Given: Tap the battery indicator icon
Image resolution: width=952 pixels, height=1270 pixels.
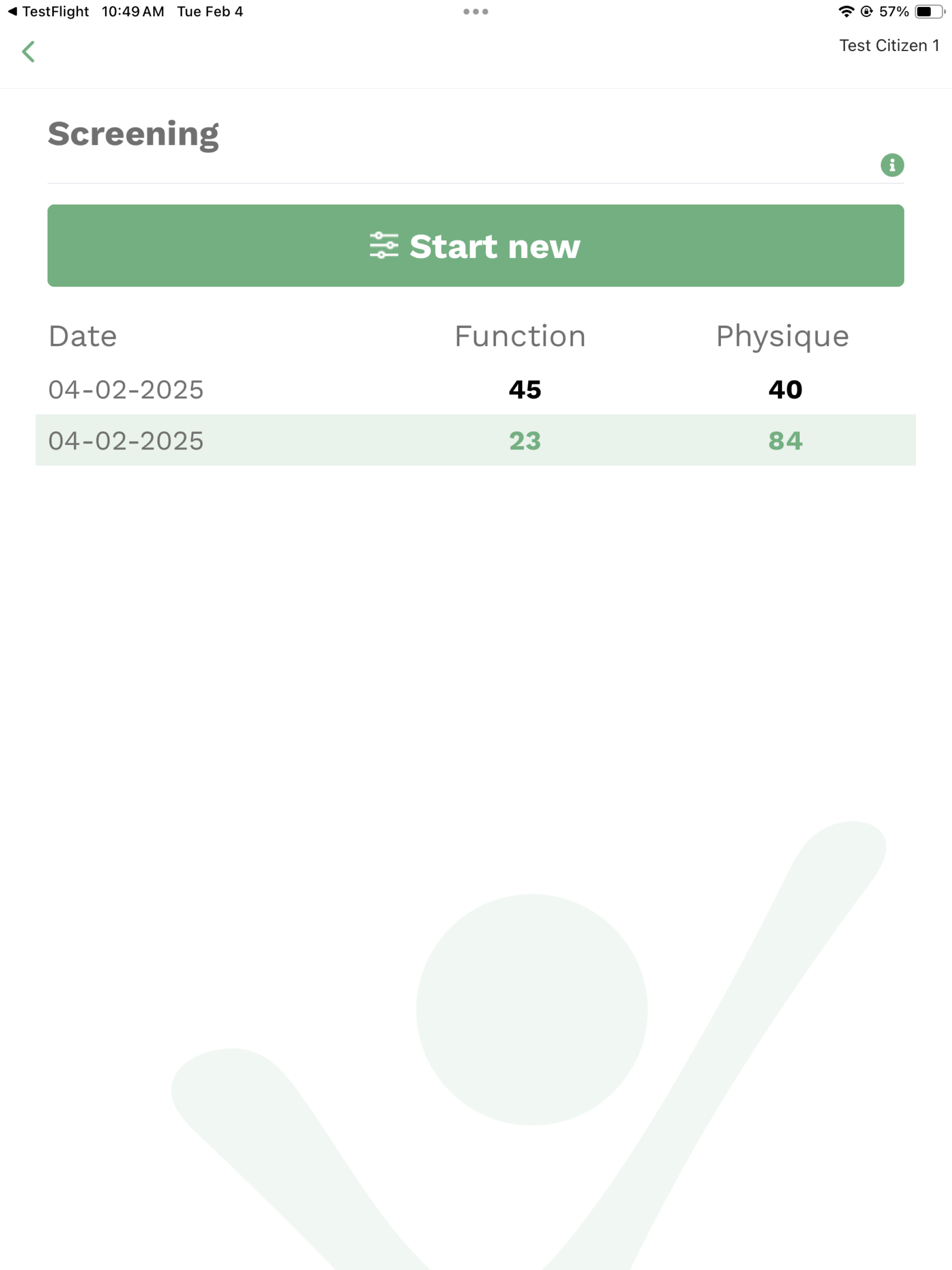Looking at the screenshot, I should [929, 12].
